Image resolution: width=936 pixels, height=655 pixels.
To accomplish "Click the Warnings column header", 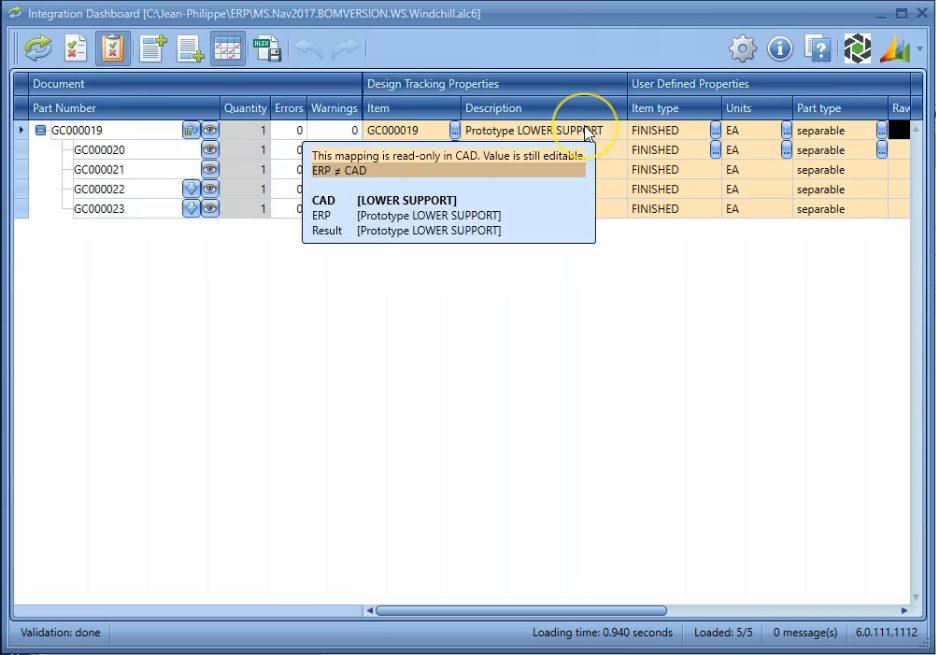I will (x=334, y=108).
